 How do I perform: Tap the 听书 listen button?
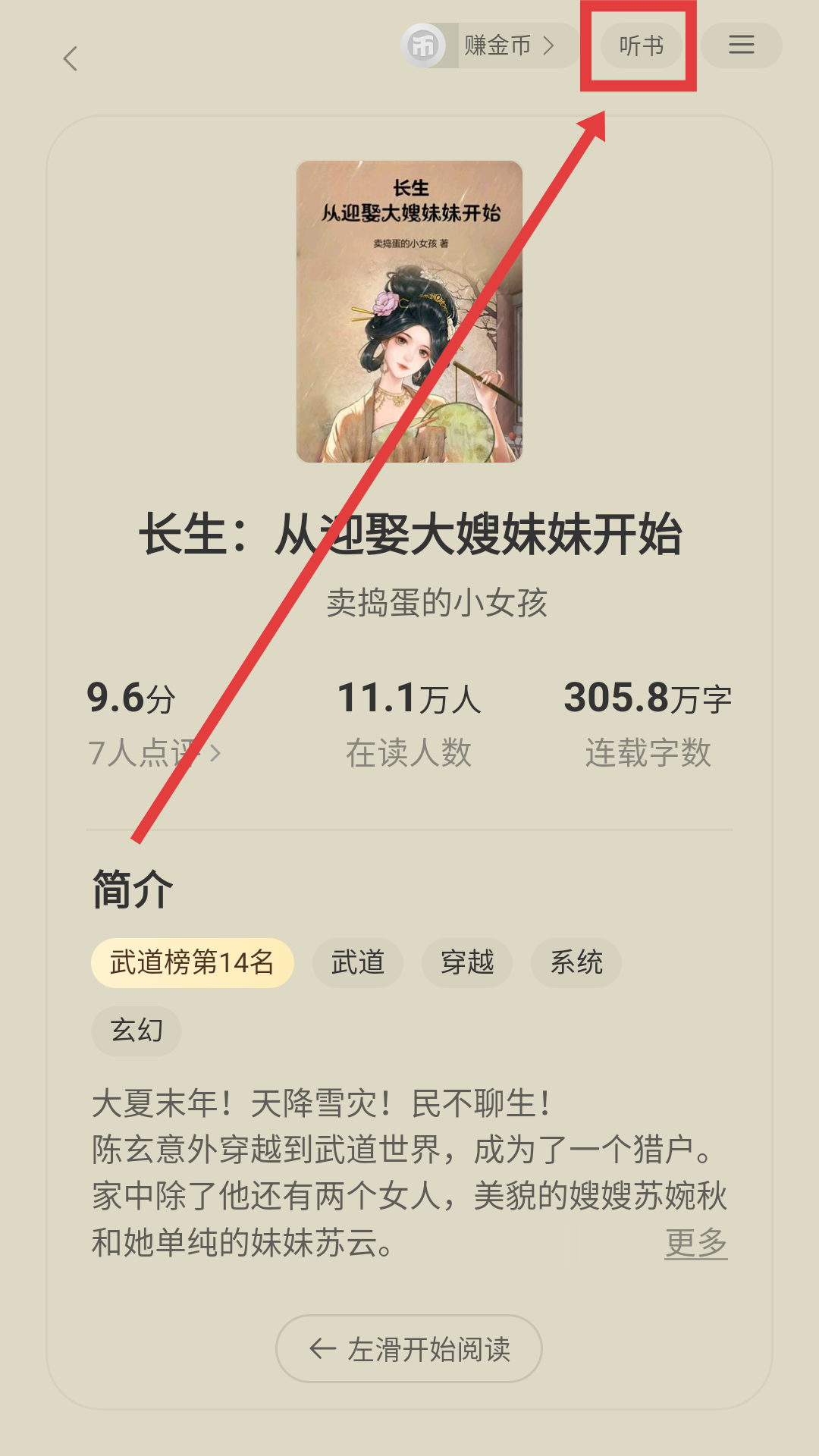click(641, 45)
